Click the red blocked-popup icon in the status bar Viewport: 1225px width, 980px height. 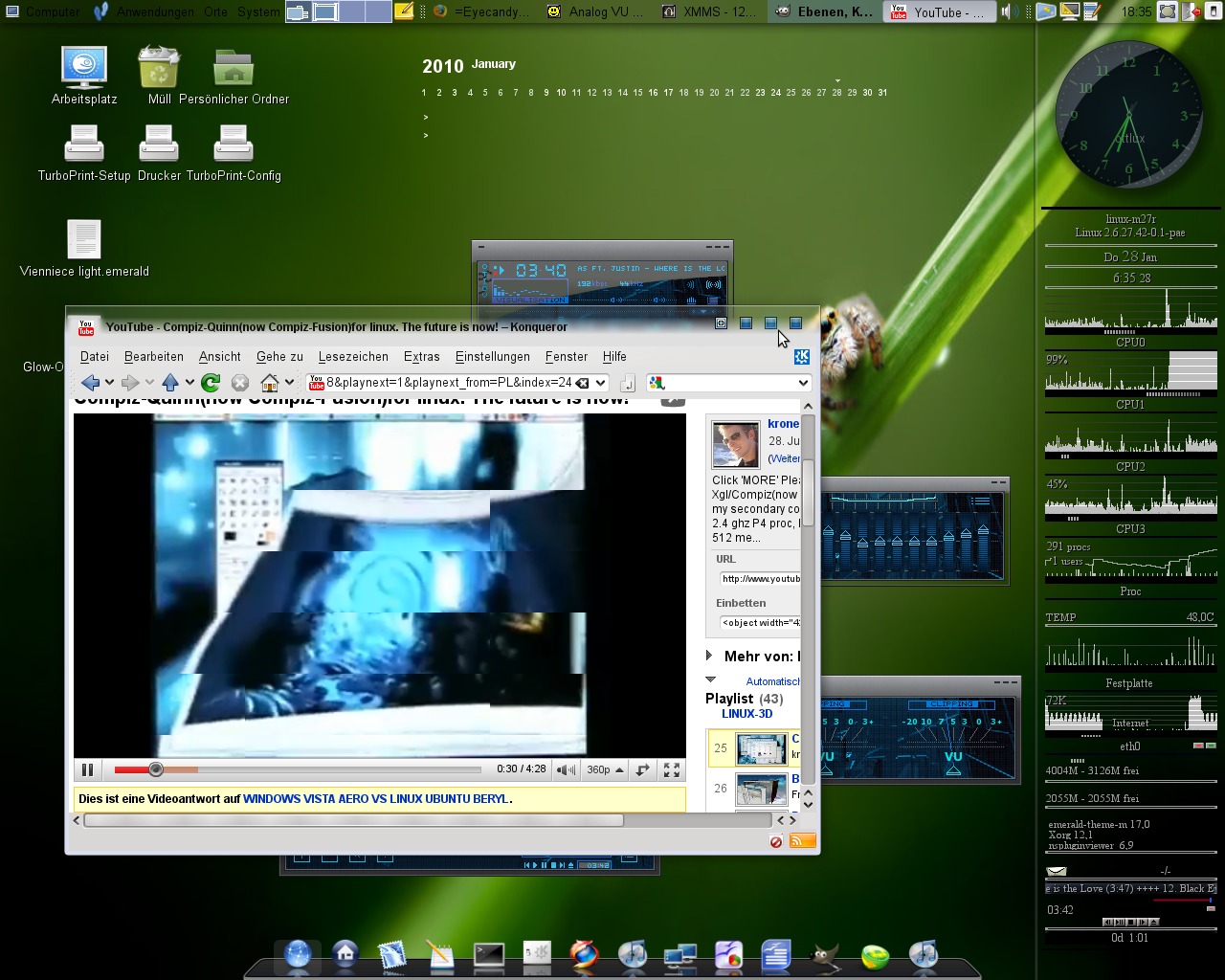pyautogui.click(x=776, y=841)
